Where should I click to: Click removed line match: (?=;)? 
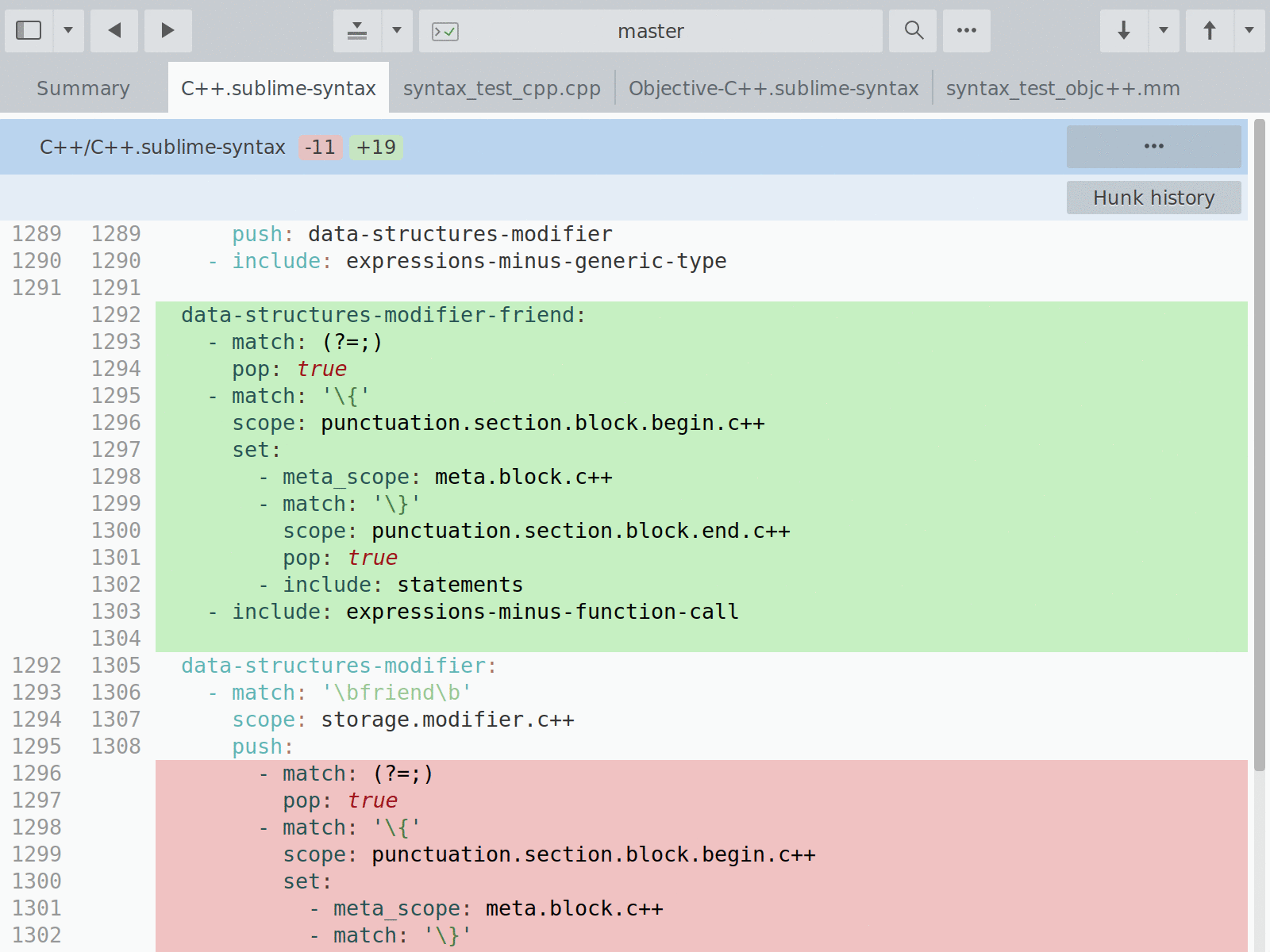point(702,773)
